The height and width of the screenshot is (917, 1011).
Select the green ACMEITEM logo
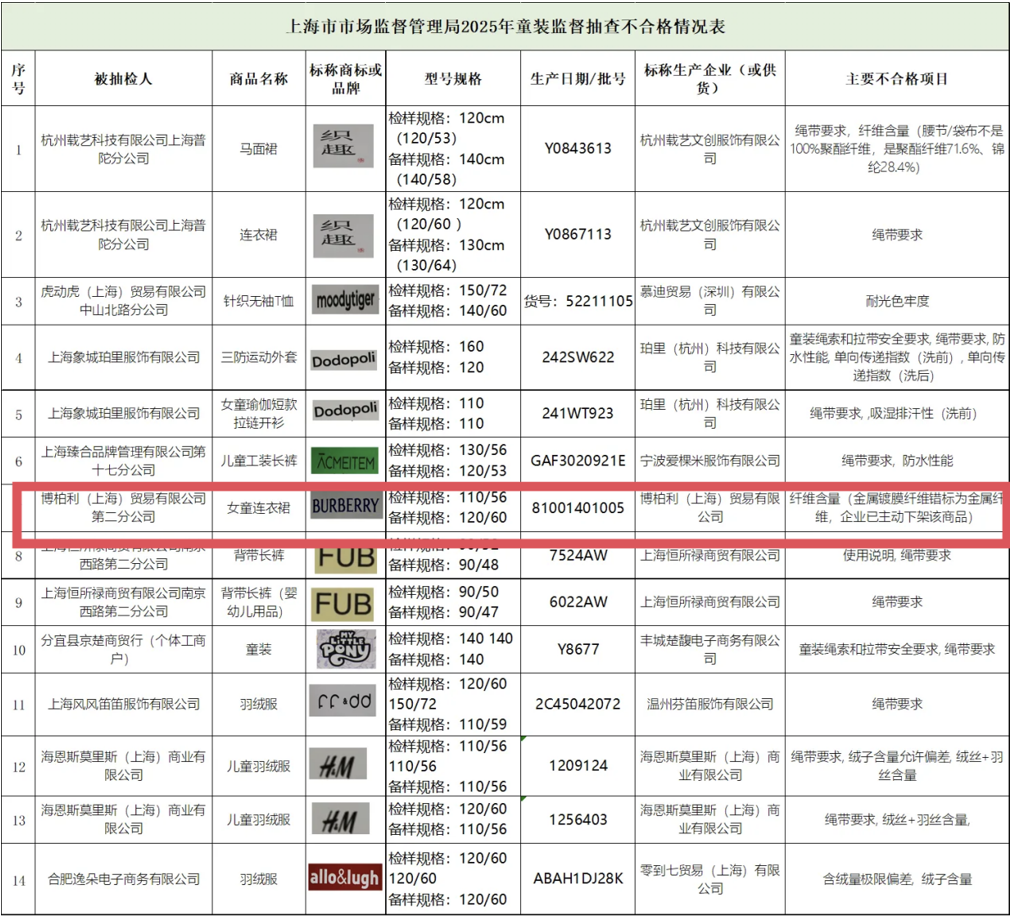pos(345,460)
